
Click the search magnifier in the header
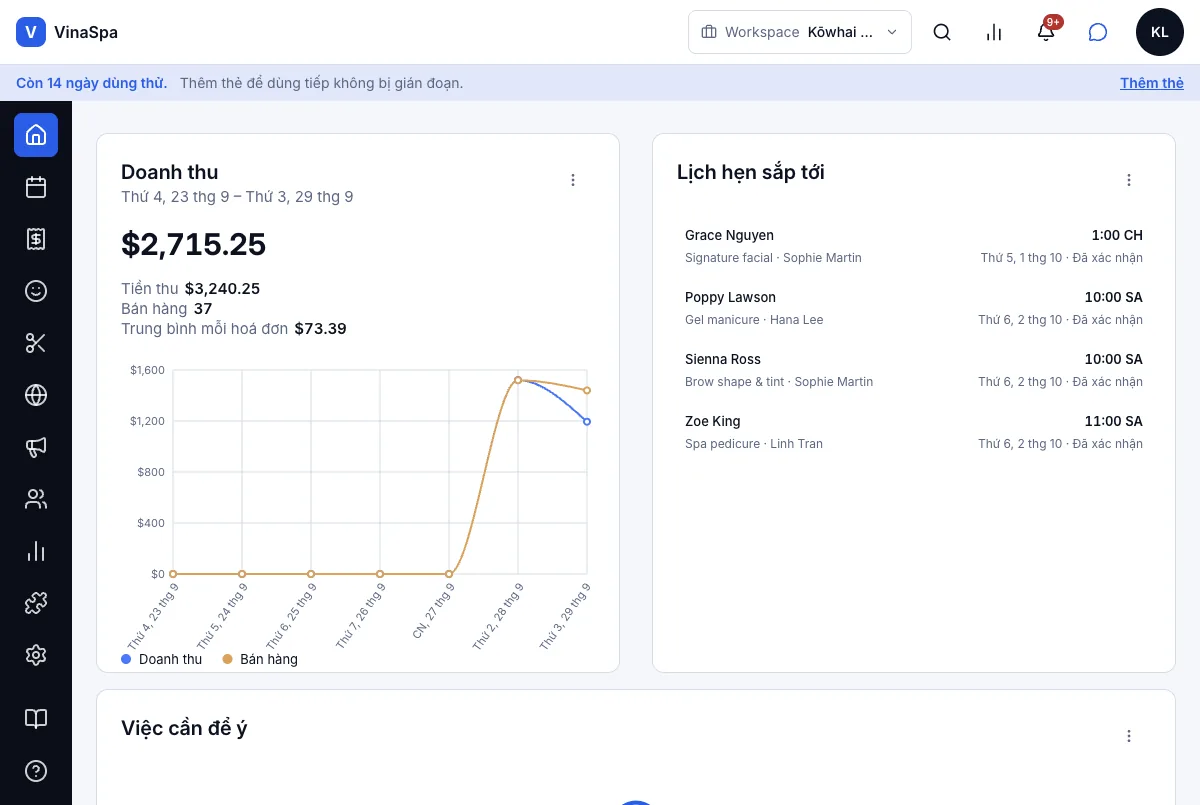click(942, 32)
